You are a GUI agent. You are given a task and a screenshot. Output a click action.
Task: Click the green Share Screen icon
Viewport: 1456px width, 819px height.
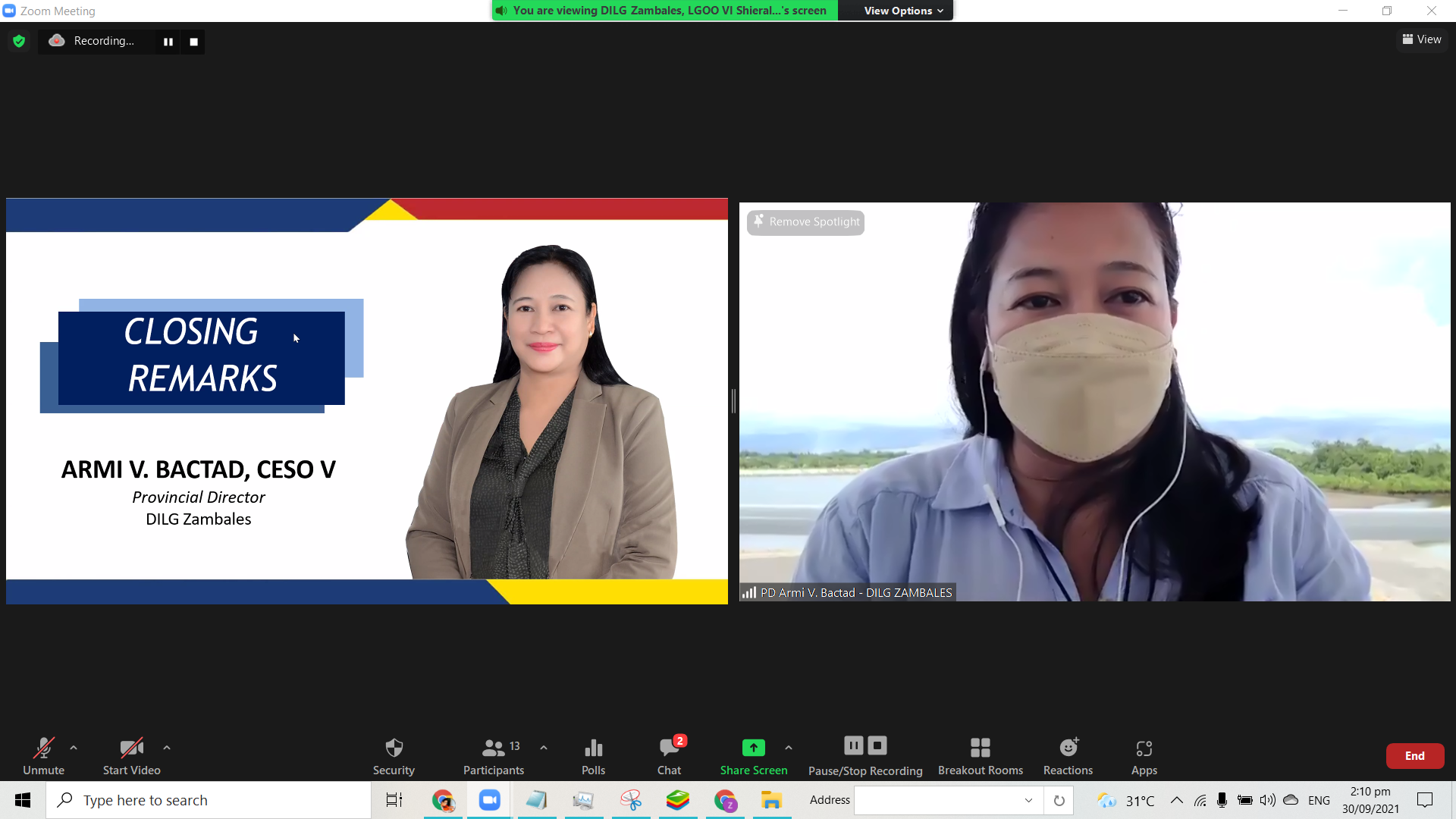pos(754,748)
